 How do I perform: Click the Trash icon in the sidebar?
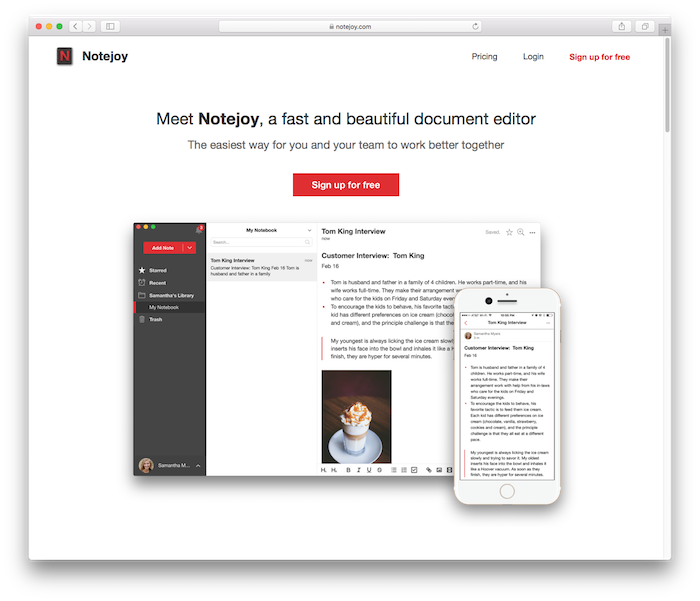[x=142, y=319]
